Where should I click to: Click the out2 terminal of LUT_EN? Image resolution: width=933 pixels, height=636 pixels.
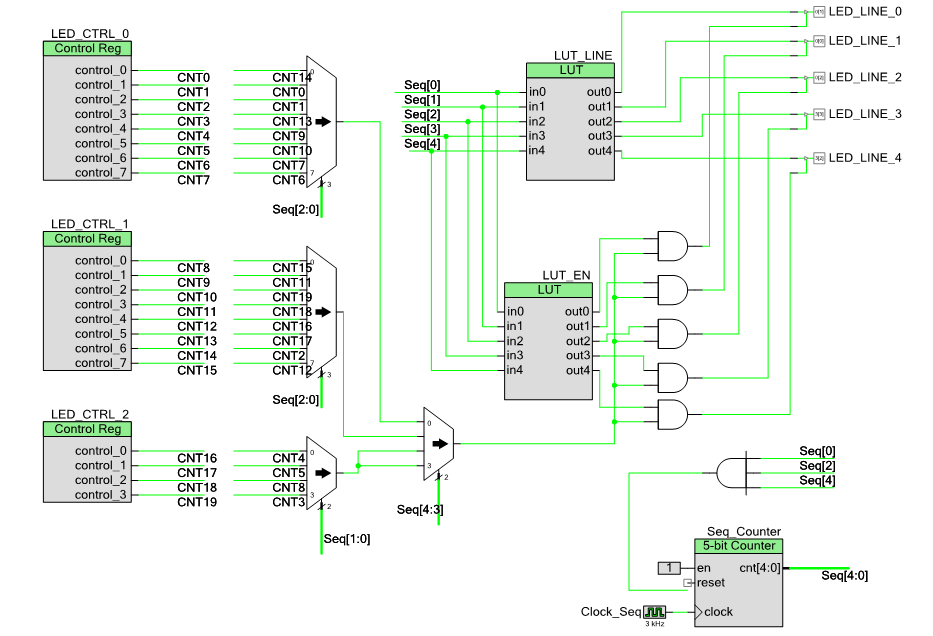point(578,342)
